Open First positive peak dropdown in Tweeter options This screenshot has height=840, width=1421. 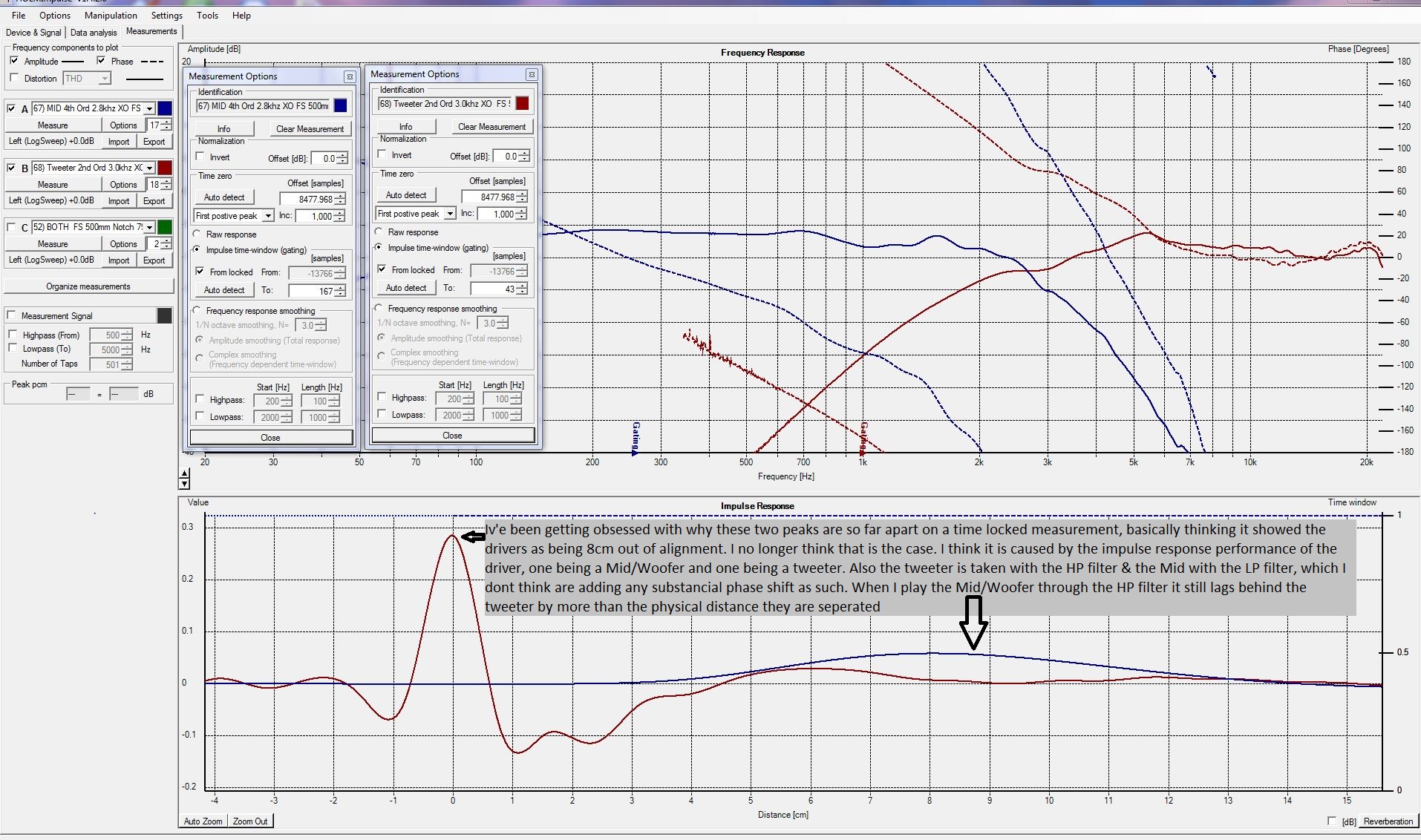(x=450, y=214)
